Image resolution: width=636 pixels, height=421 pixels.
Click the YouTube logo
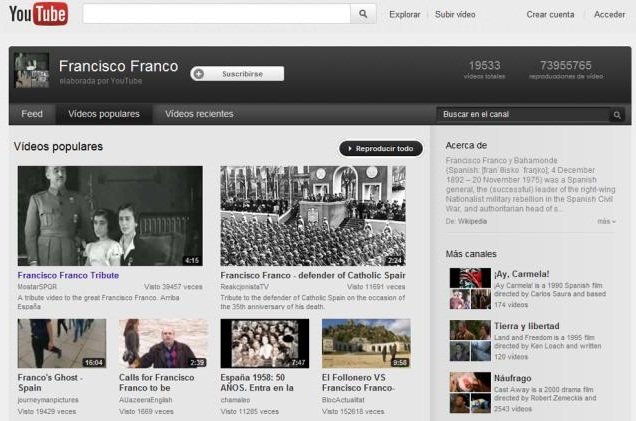point(38,14)
